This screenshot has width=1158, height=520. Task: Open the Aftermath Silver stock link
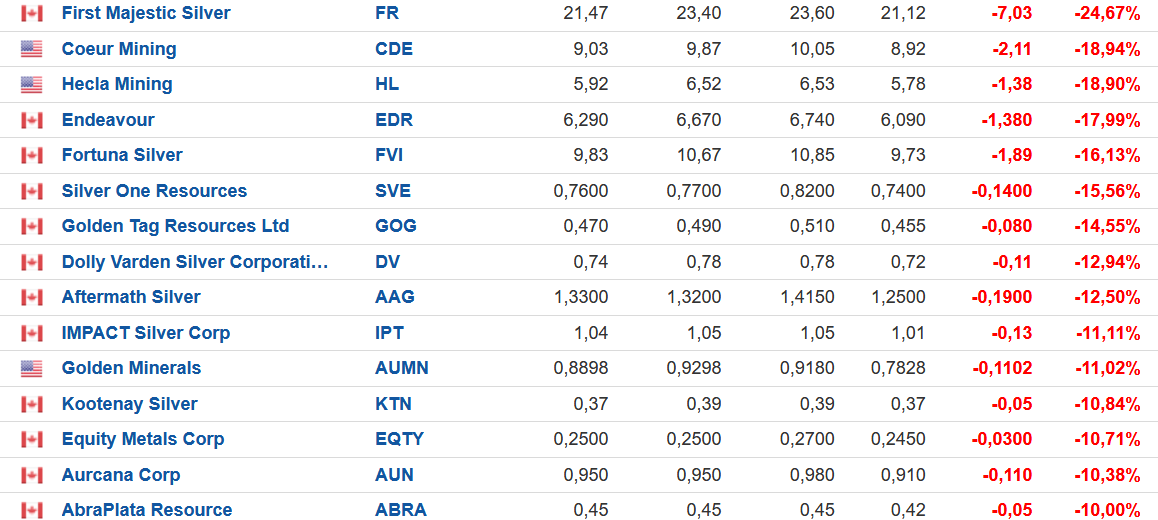coord(131,297)
